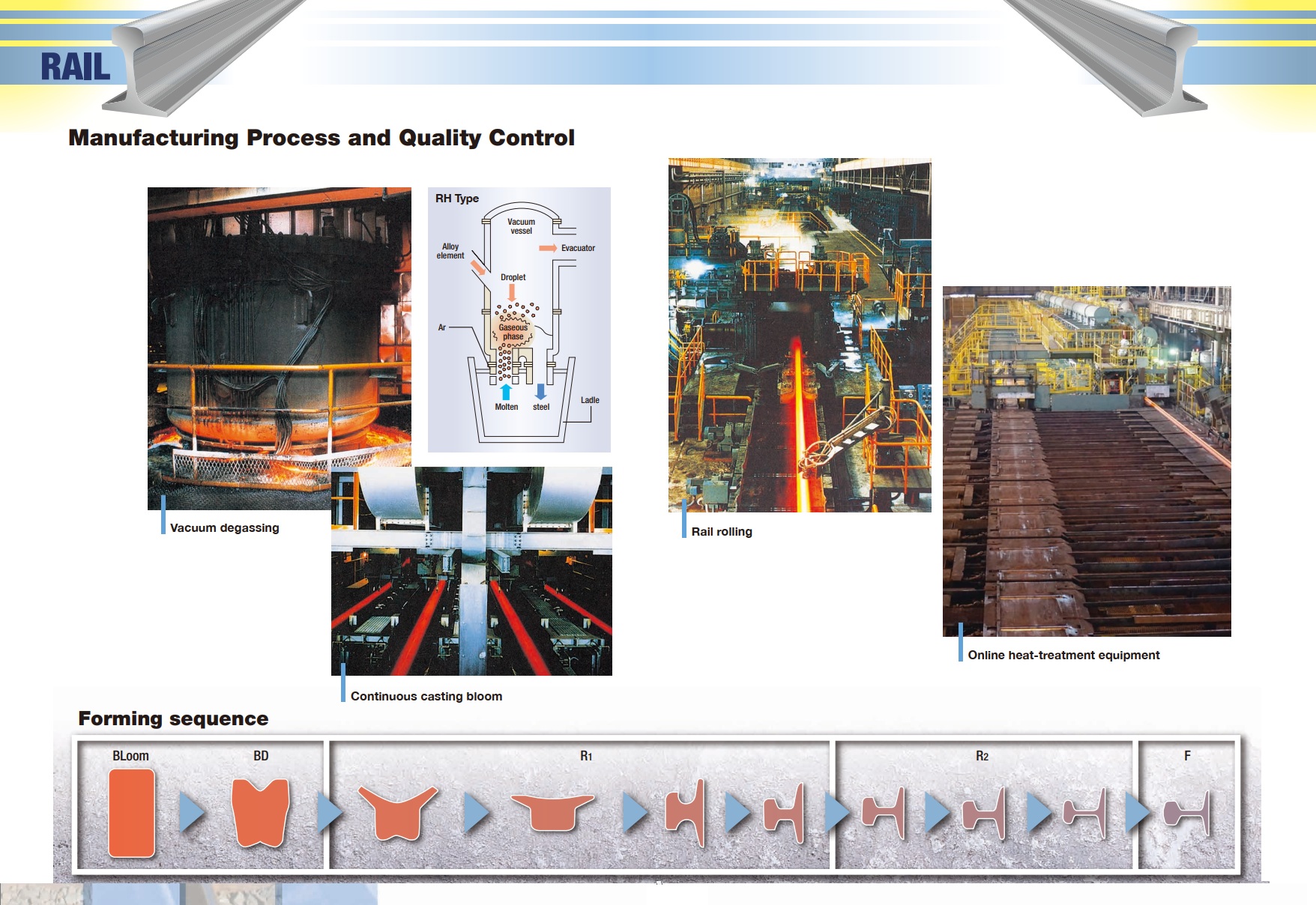Viewport: 1316px width, 905px height.
Task: Click blue arrow between Bloom and BD
Action: 192,813
